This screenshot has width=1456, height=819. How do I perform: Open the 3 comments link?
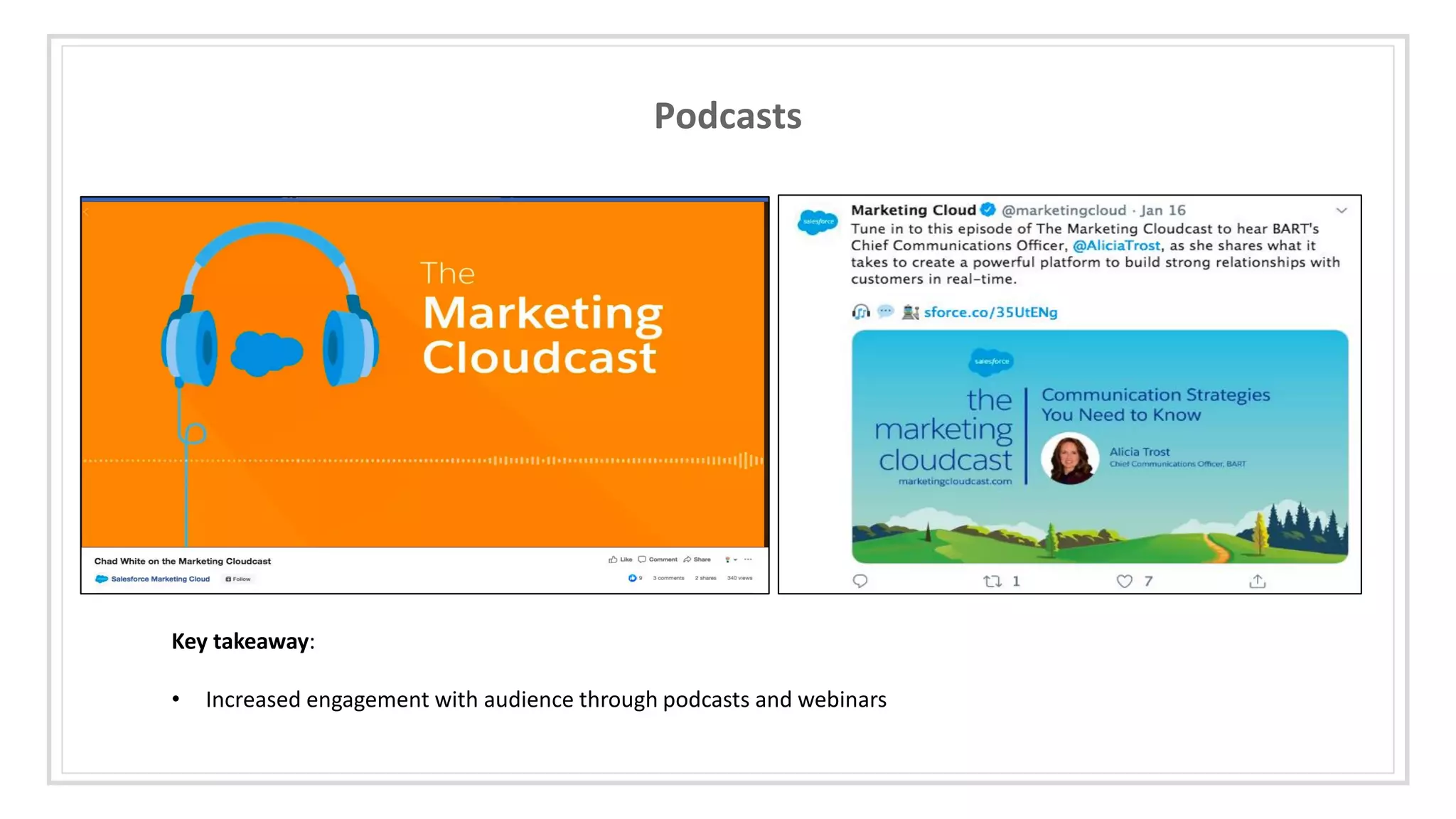(x=668, y=578)
